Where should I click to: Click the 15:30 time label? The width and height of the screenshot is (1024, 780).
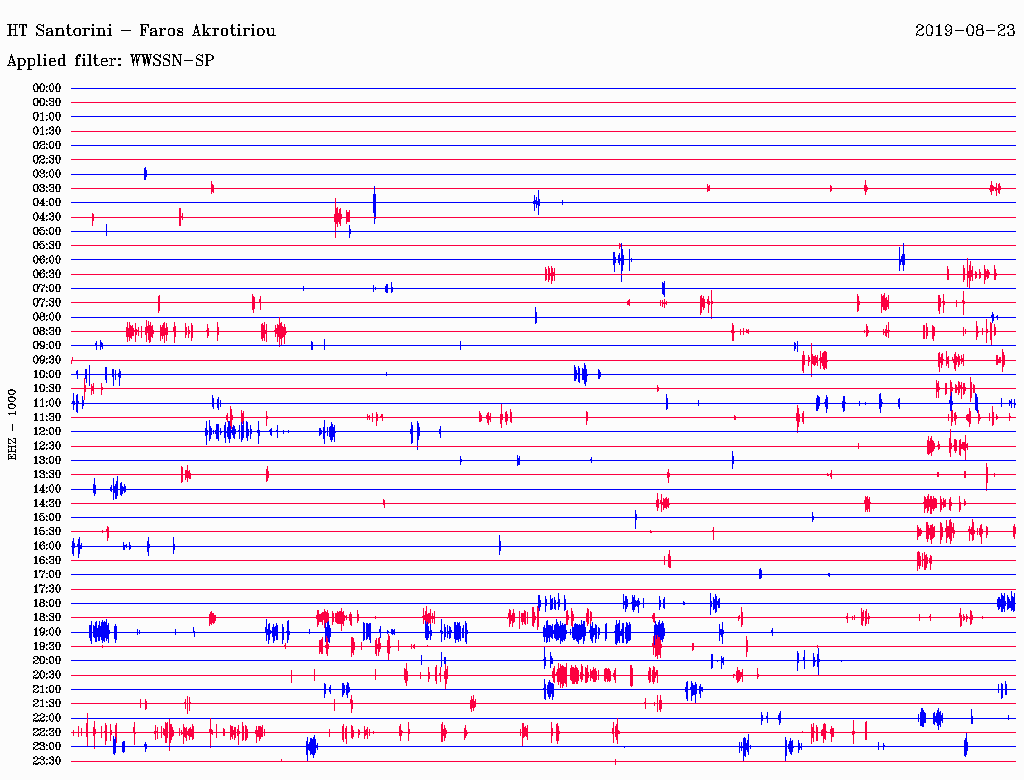coord(47,532)
